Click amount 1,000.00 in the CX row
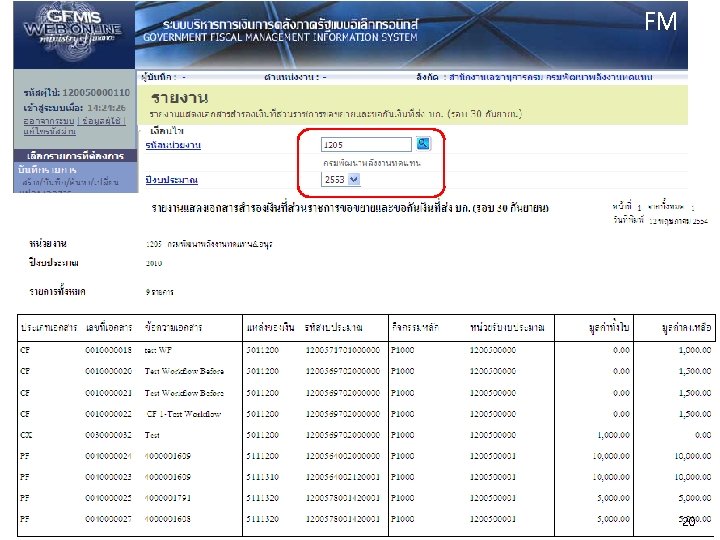720x540 pixels. point(613,435)
